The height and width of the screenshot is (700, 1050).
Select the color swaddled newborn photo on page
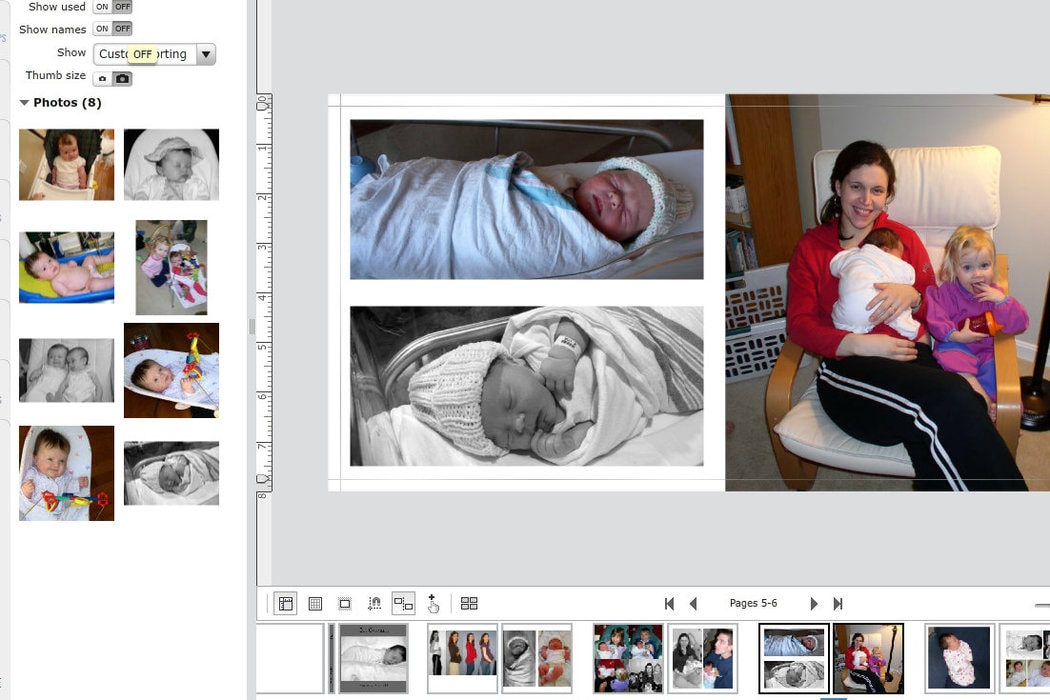click(526, 199)
